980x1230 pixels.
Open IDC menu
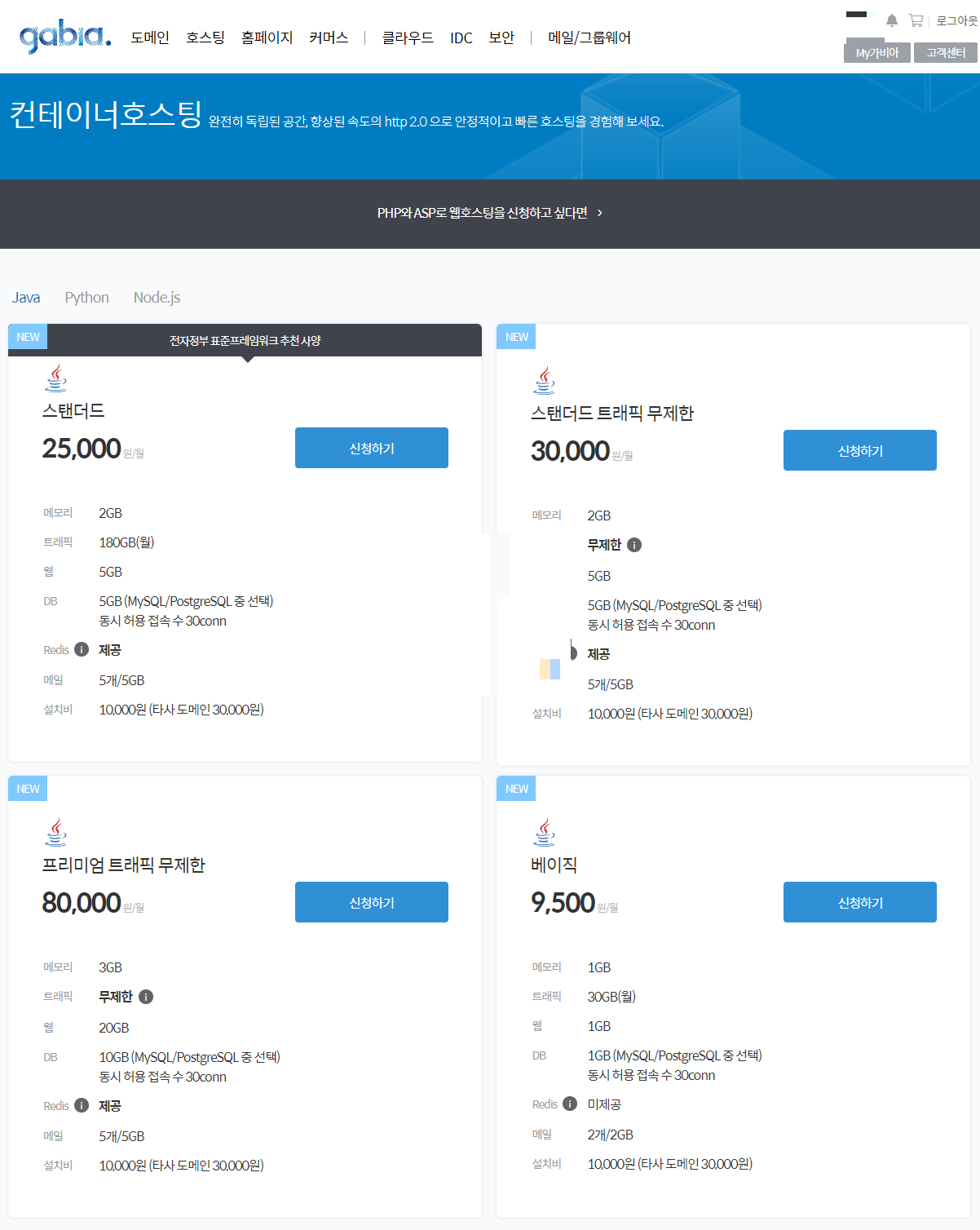[x=461, y=38]
